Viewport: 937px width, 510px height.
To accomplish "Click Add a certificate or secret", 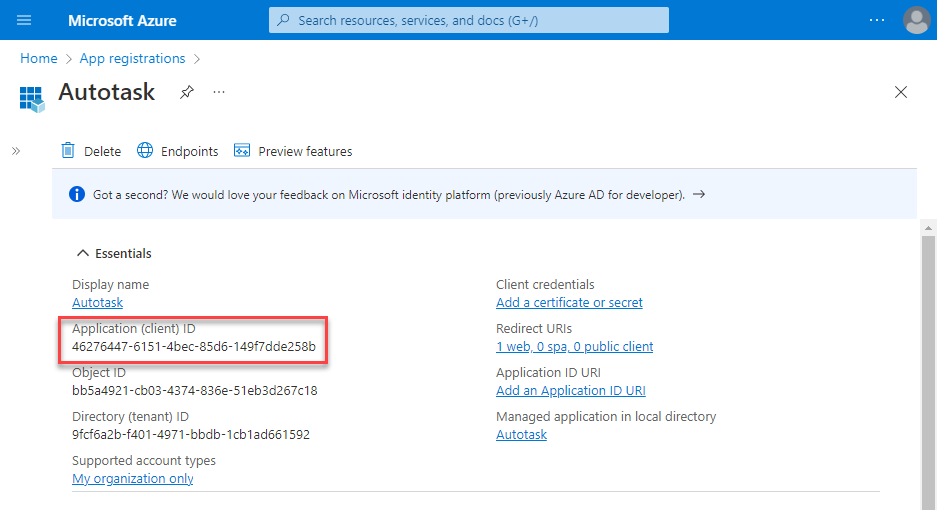I will pos(569,302).
